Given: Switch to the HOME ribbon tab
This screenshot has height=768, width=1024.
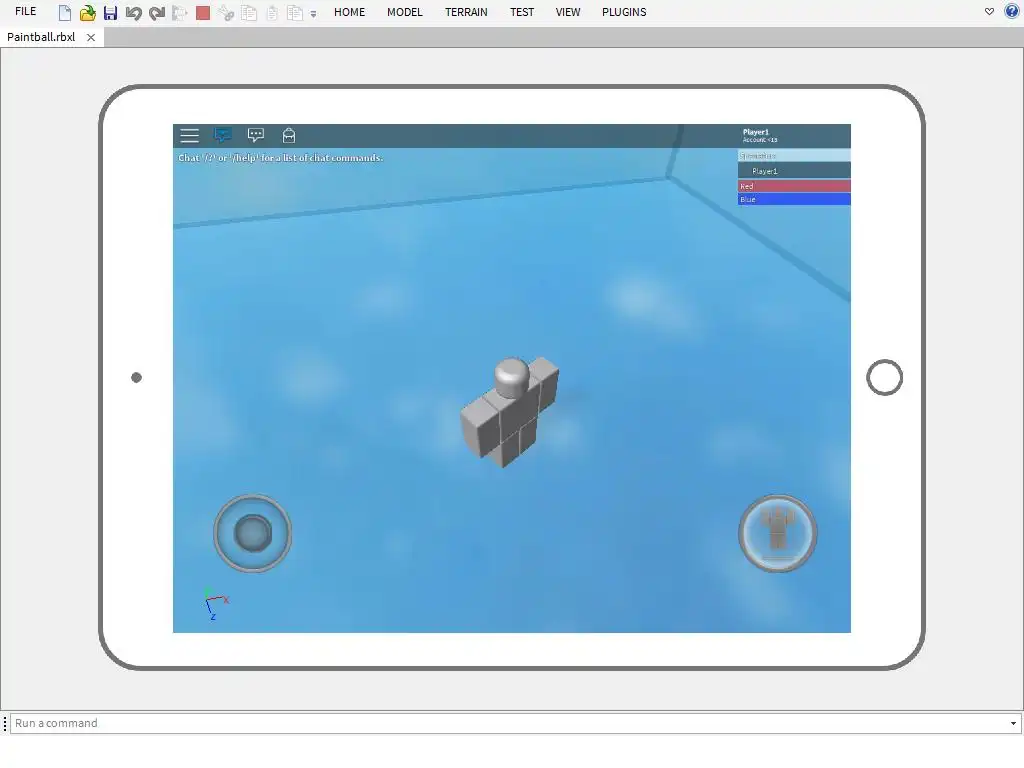Looking at the screenshot, I should [x=349, y=12].
